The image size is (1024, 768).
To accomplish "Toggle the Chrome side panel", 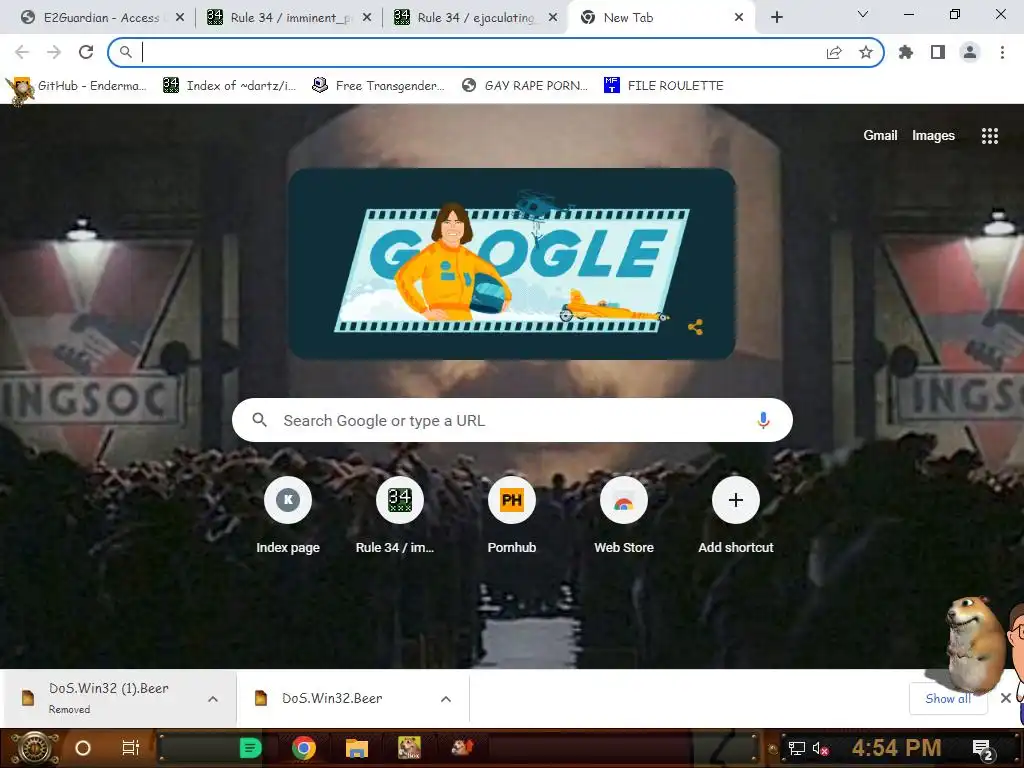I will coord(938,52).
